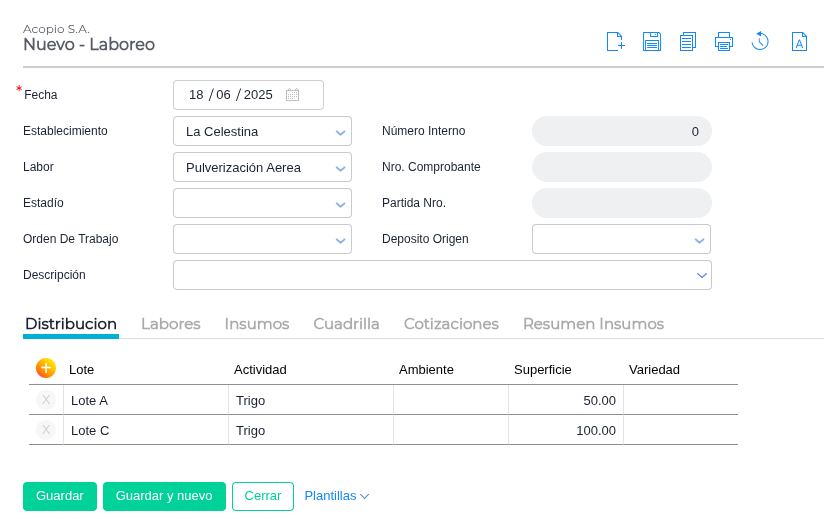
Task: Open the Labor dropdown list
Action: coord(340,168)
